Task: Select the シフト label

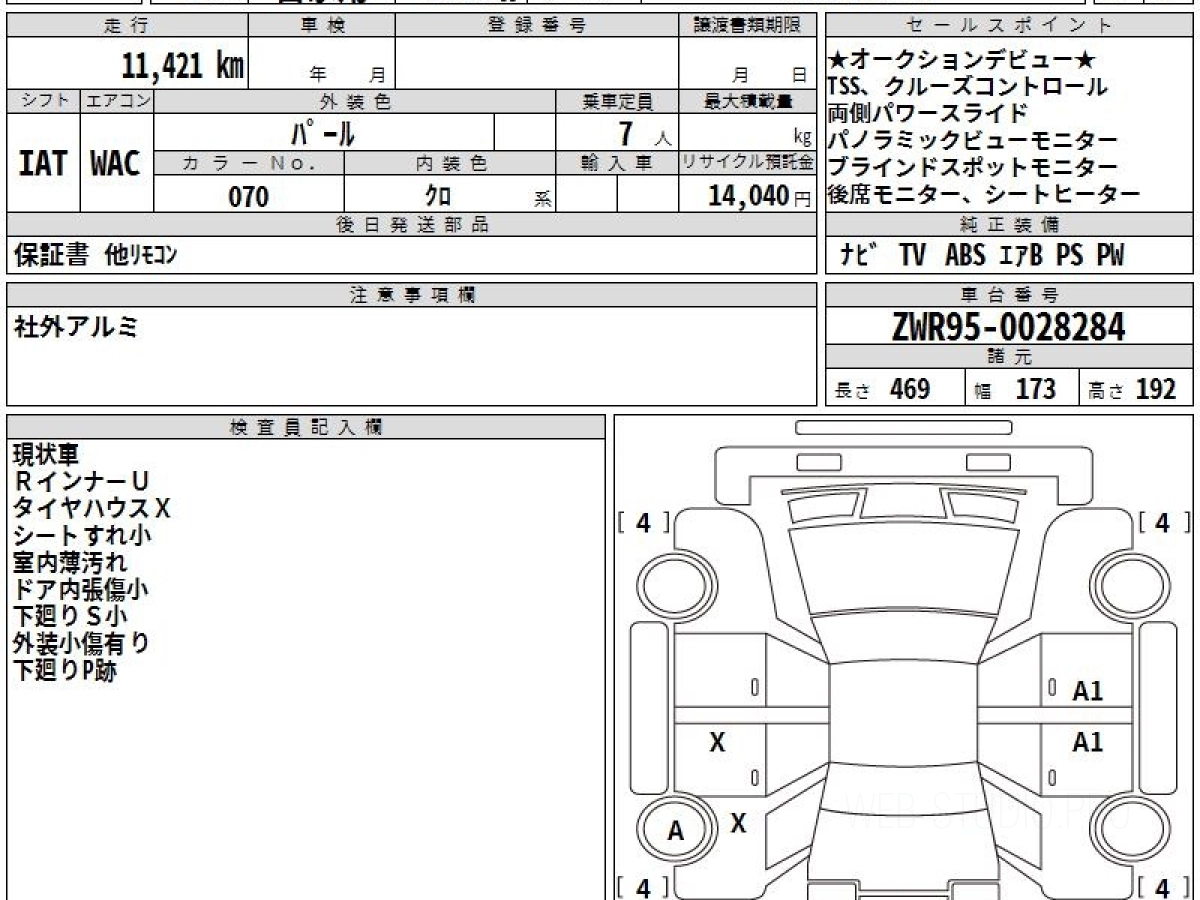Action: [x=43, y=101]
